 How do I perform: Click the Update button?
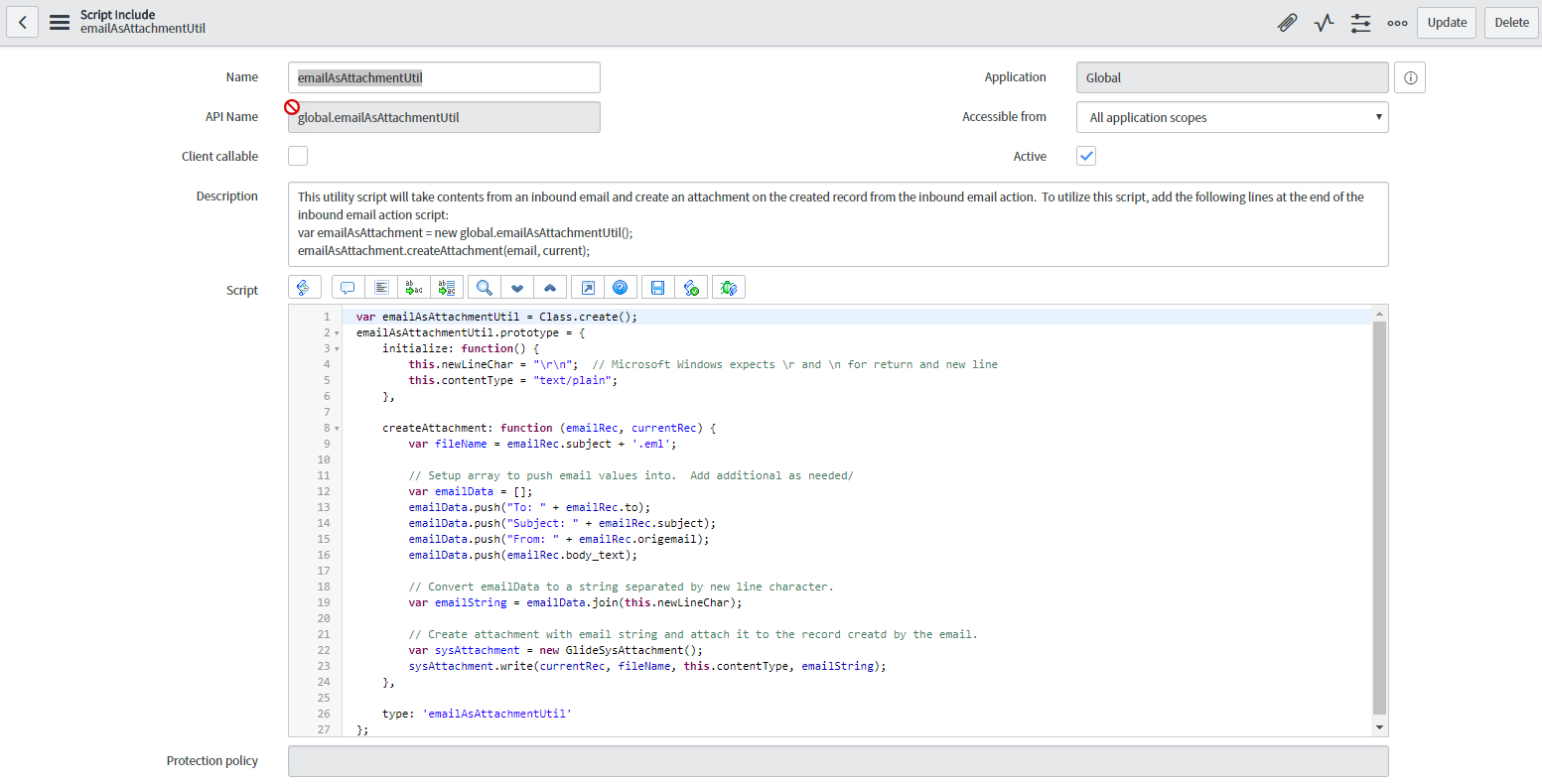1447,23
